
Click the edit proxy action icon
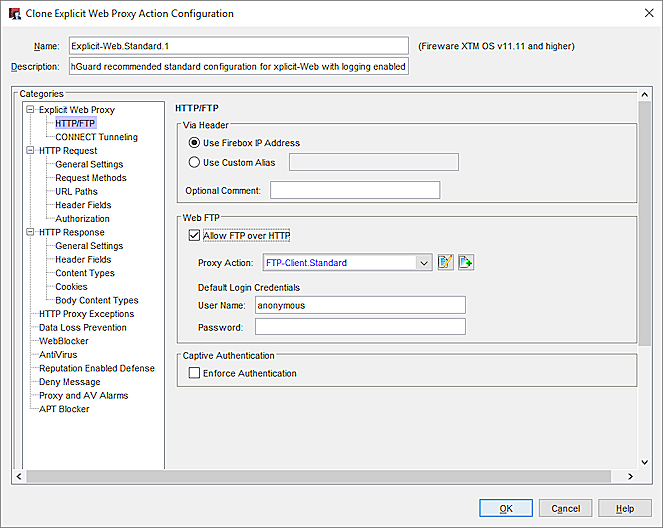pyautogui.click(x=446, y=263)
